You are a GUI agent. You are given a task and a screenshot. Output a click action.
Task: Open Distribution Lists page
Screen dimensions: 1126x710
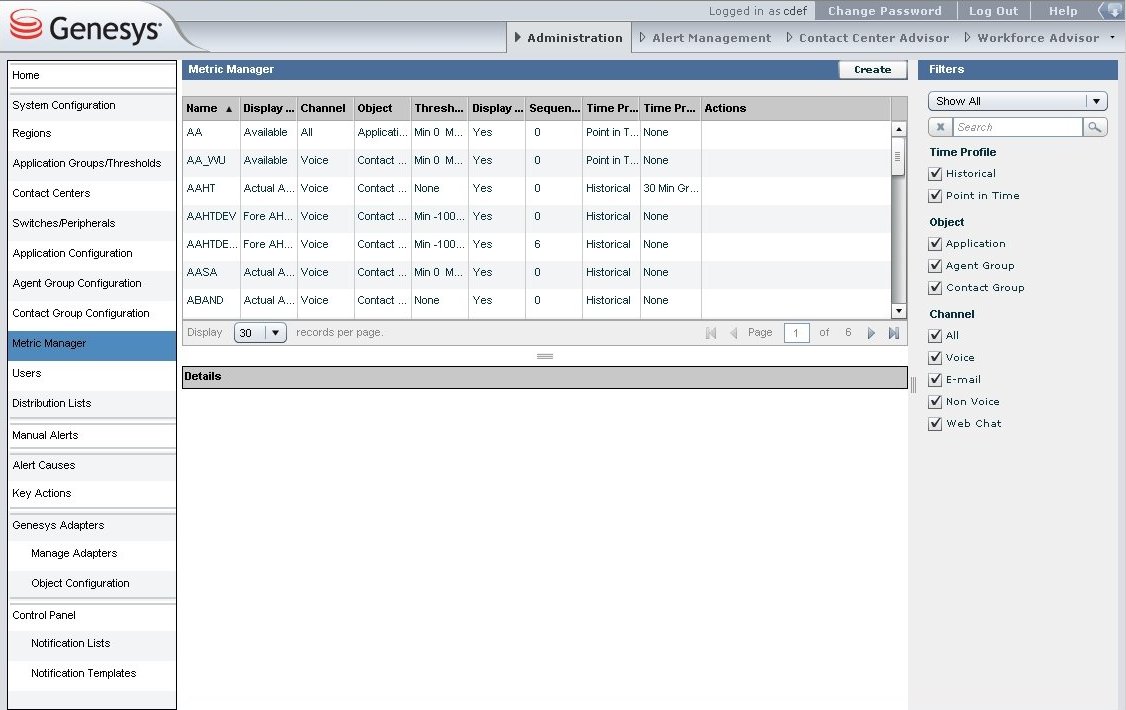[x=92, y=403]
